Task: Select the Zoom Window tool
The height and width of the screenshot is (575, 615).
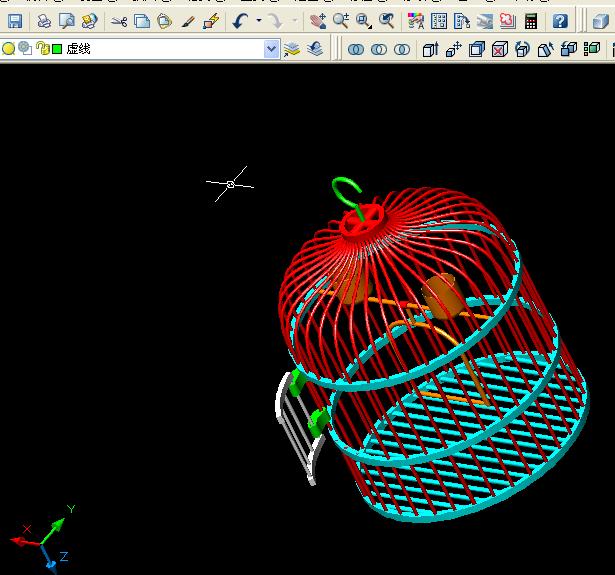Action: tap(364, 21)
